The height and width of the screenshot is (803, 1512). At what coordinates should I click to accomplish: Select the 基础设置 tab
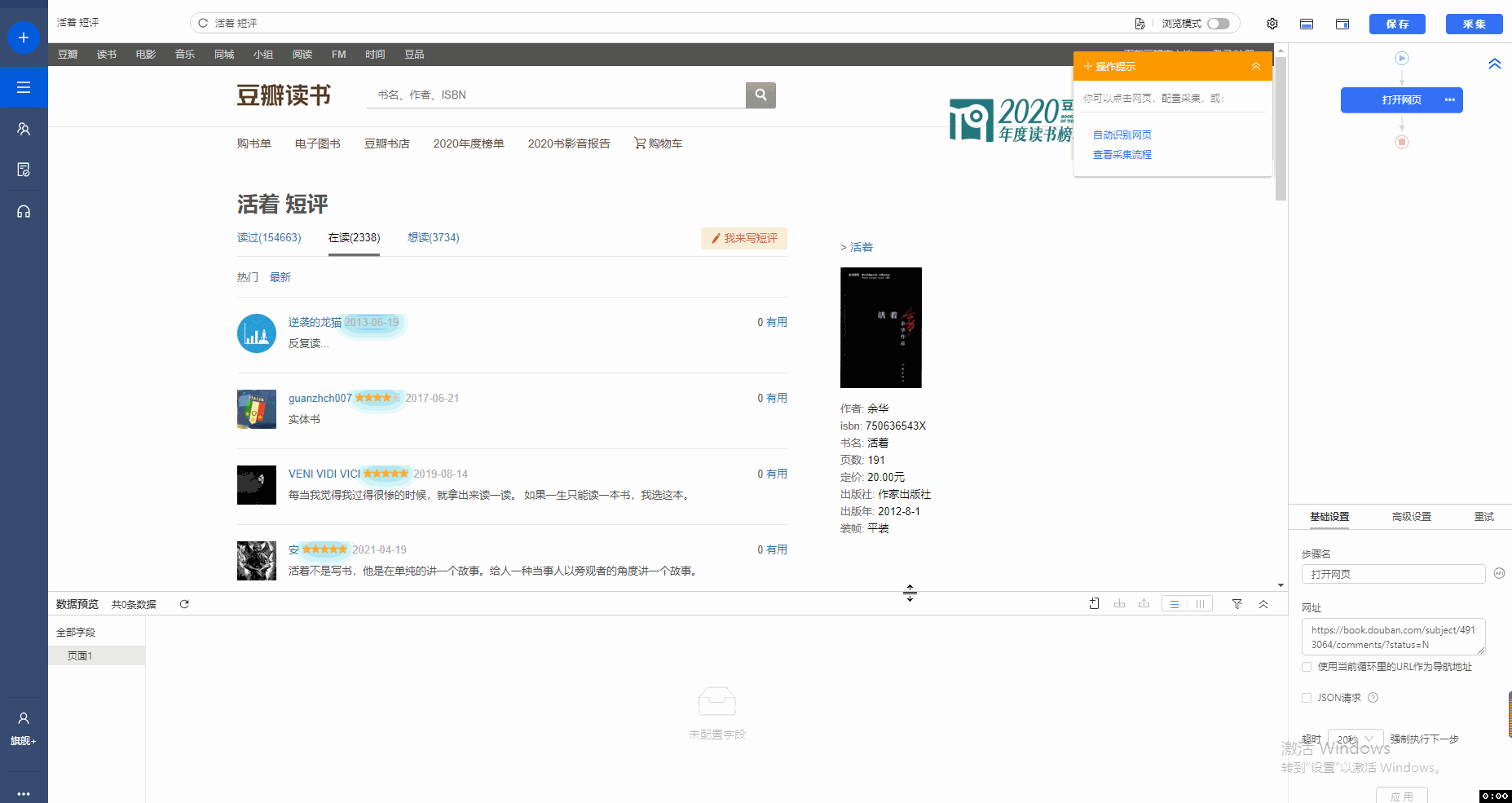pos(1329,517)
